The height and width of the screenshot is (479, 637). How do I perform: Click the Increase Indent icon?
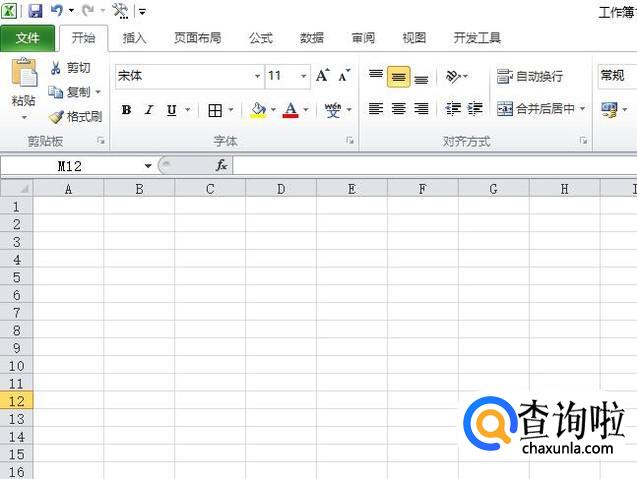474,109
